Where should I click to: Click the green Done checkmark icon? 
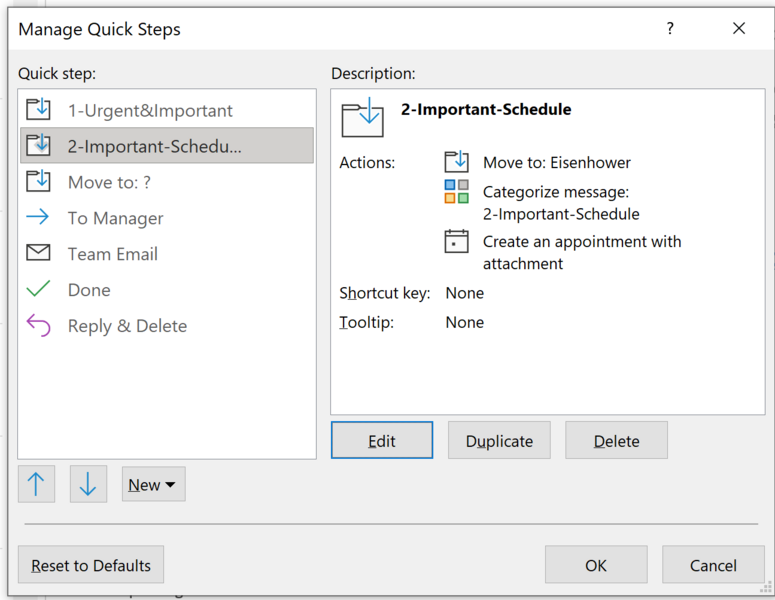coord(38,290)
